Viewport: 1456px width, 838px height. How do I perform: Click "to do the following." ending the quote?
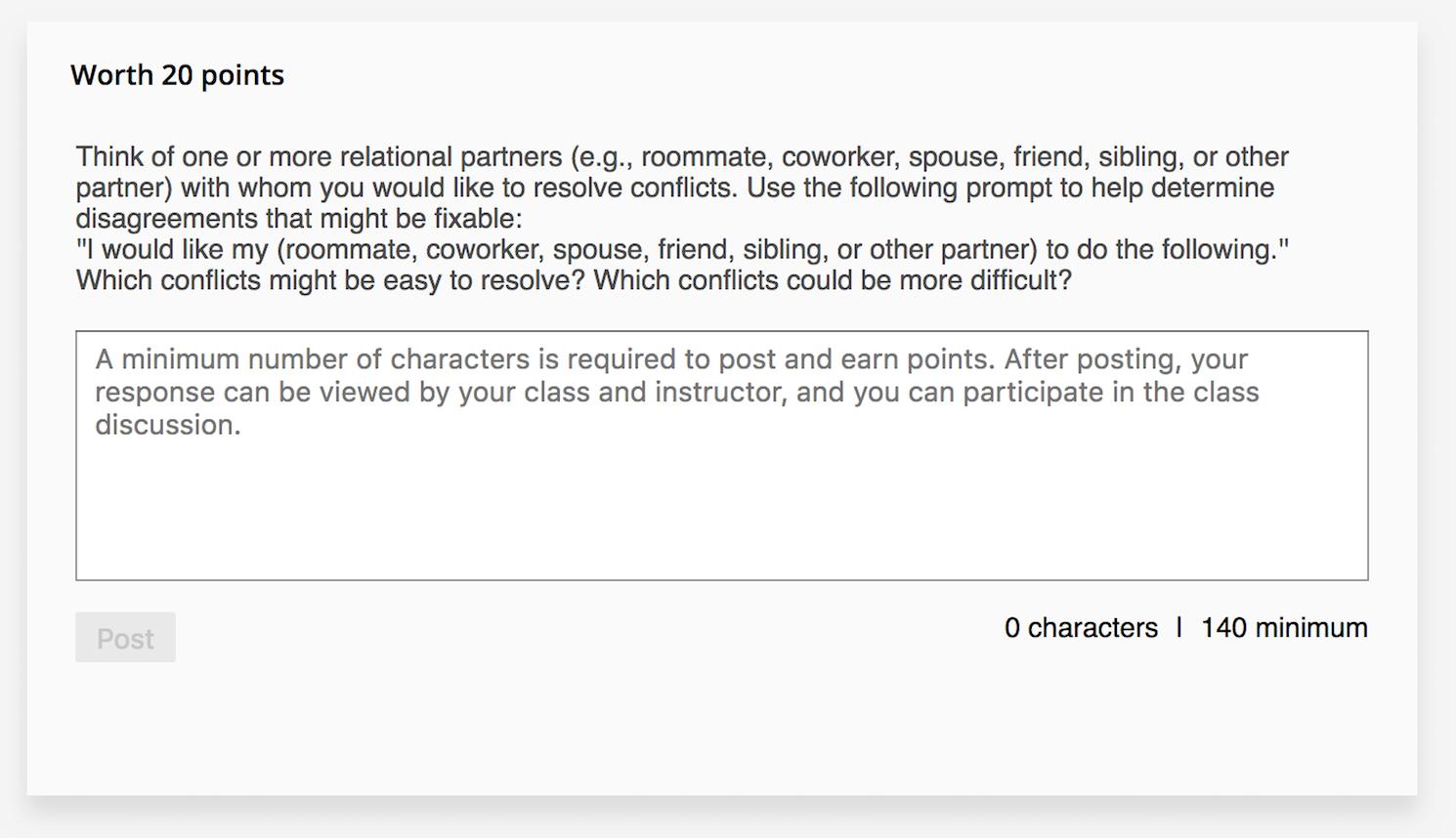point(1168,249)
